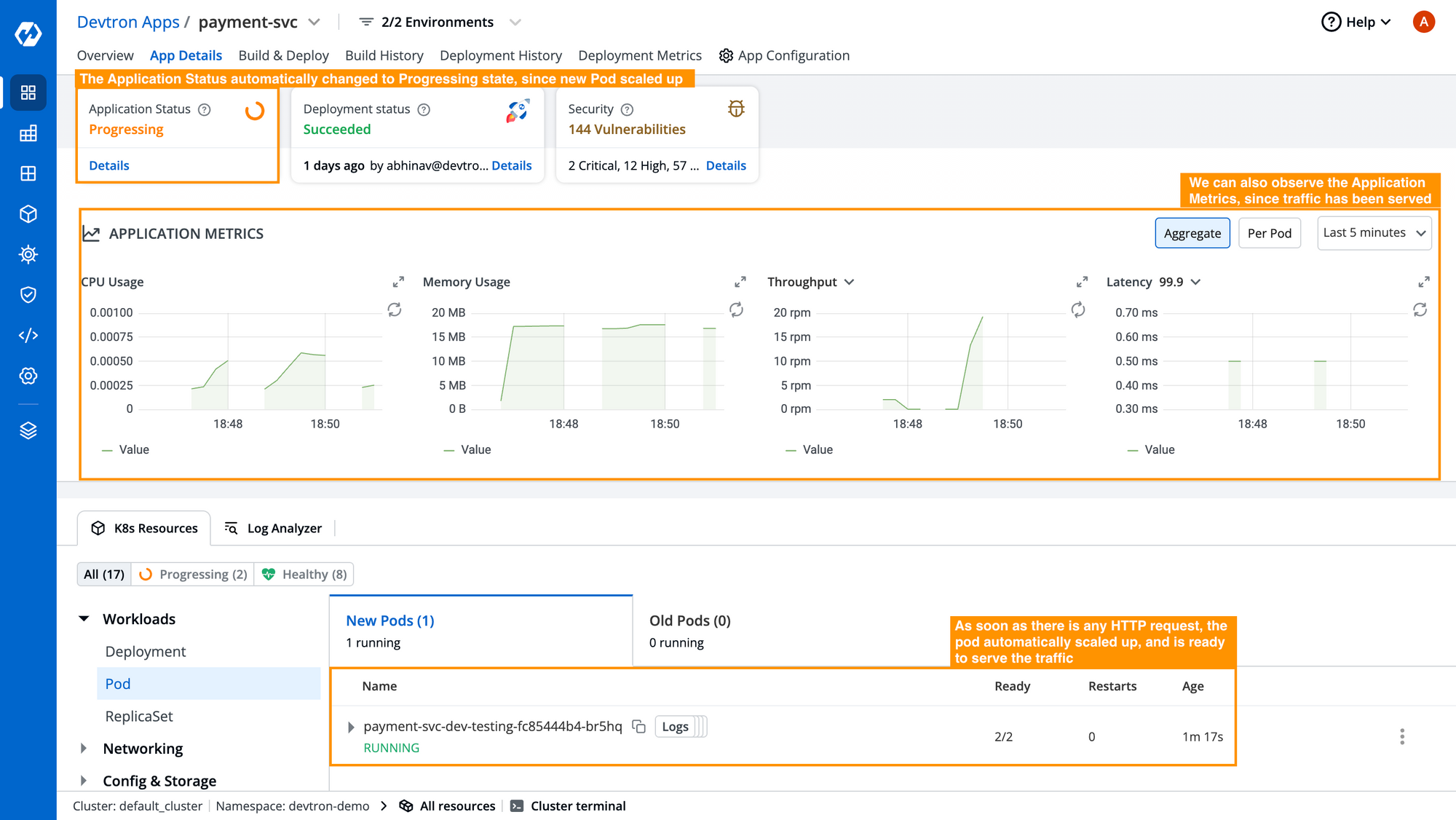Screen dimensions: 1456x820
Task: Open the App Configuration tab
Action: tap(784, 55)
